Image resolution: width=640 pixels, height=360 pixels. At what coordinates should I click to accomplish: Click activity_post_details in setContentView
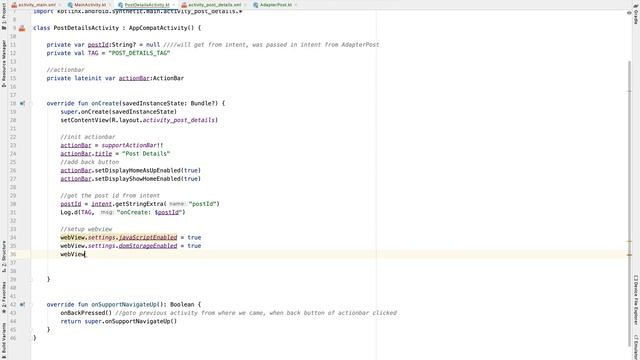(x=178, y=120)
